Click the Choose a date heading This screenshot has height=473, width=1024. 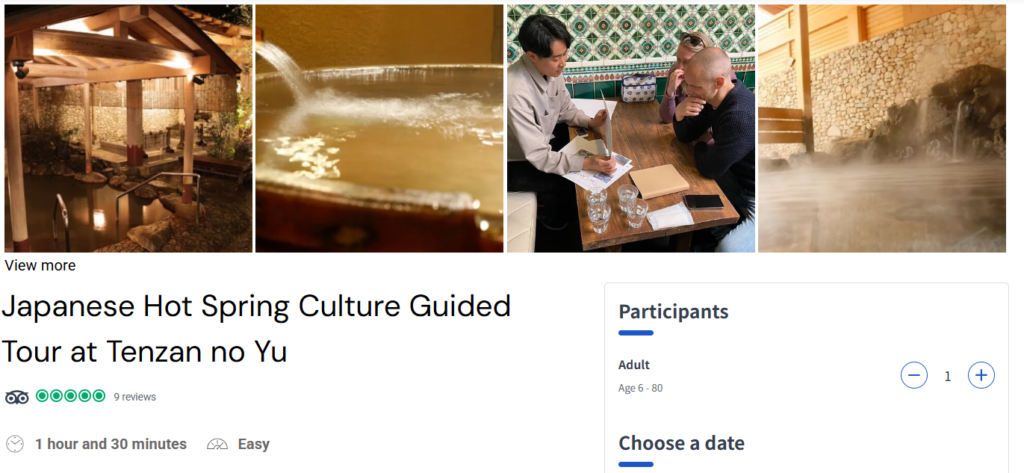click(x=681, y=443)
